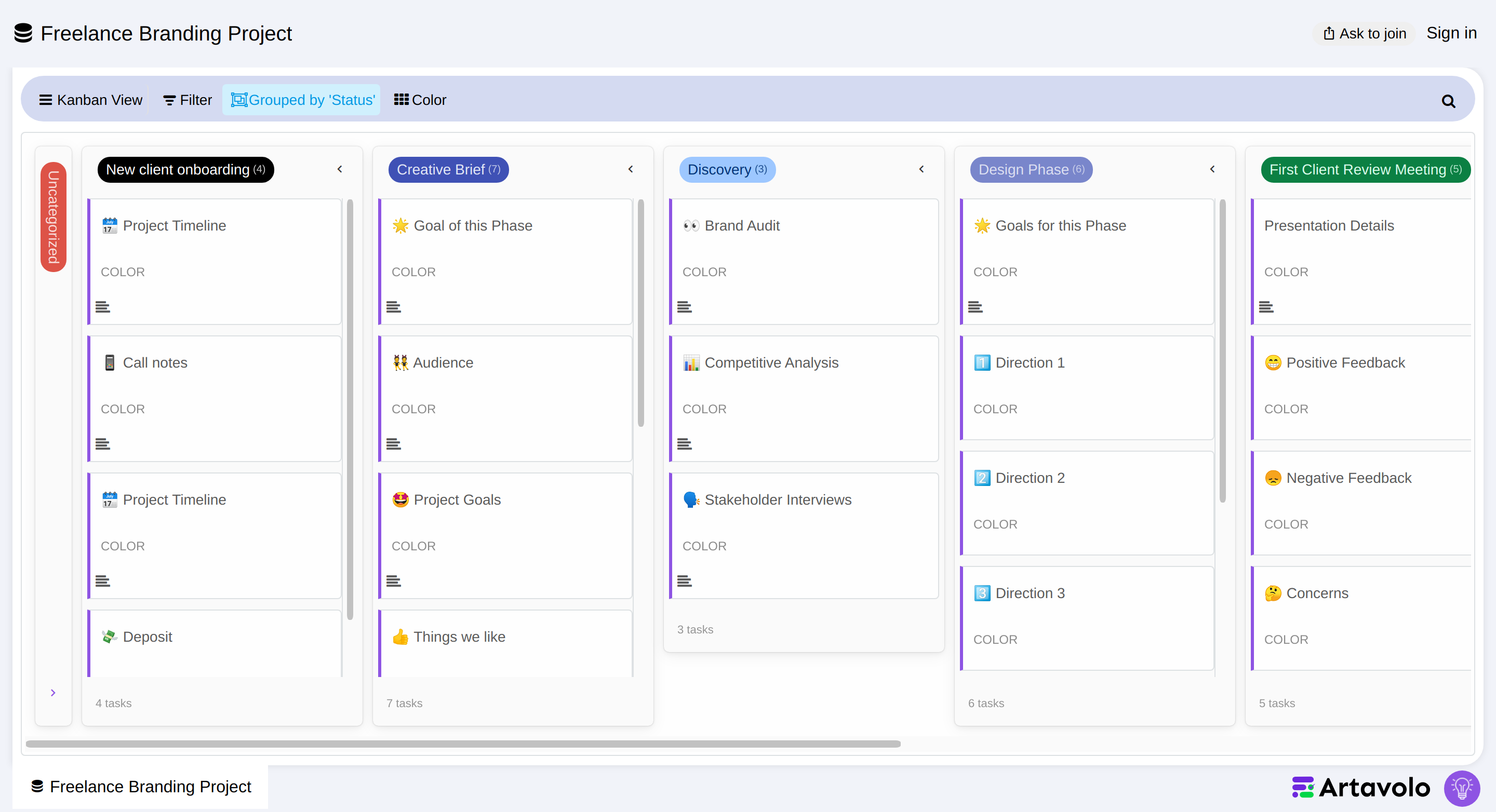Collapse the Creative Brief column
This screenshot has width=1496, height=812.
631,169
